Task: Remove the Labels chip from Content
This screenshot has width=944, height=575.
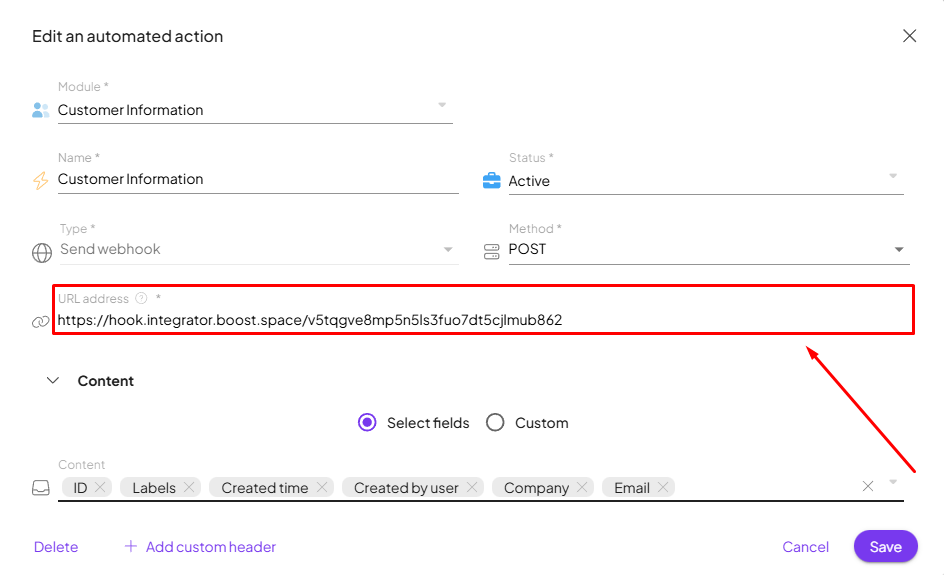Action: [x=189, y=488]
